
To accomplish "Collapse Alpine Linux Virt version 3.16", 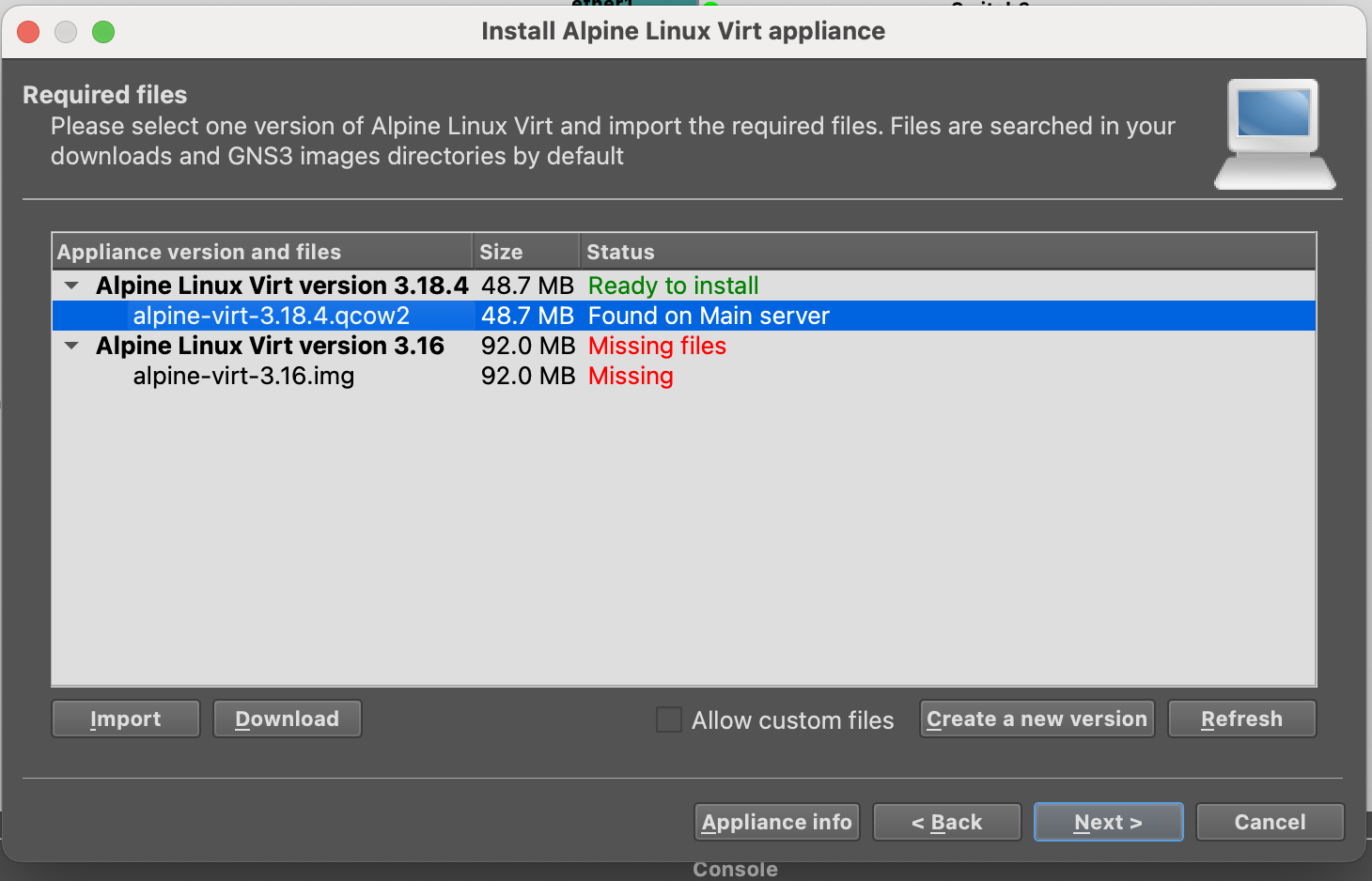I will coord(71,346).
